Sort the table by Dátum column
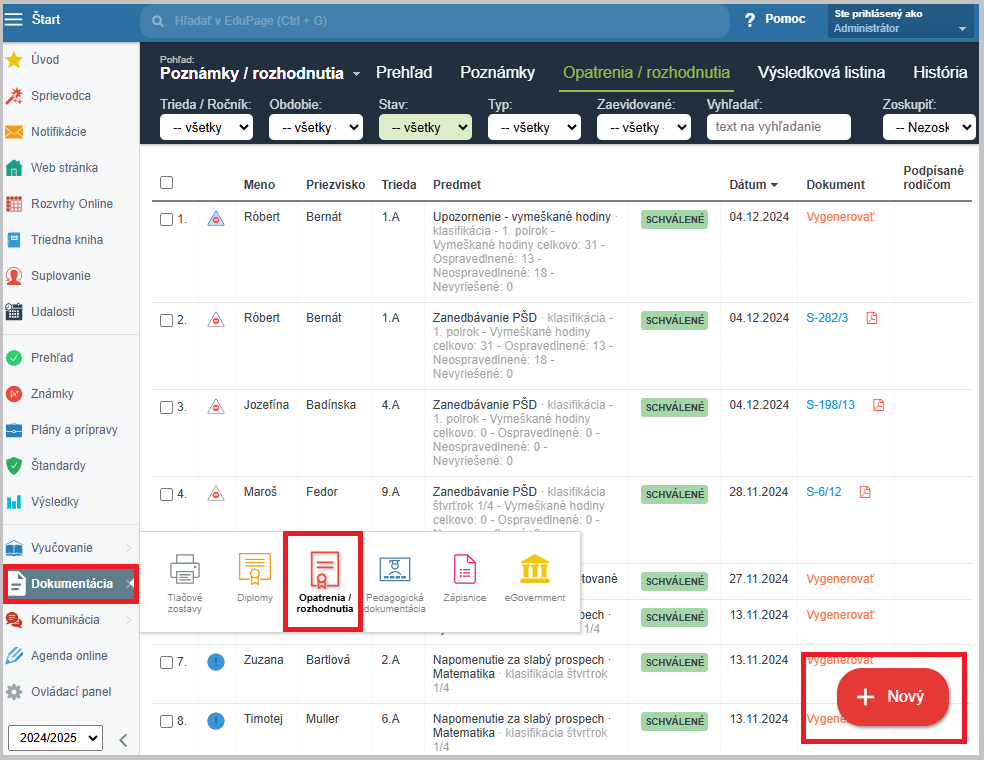The height and width of the screenshot is (760, 984). [754, 185]
